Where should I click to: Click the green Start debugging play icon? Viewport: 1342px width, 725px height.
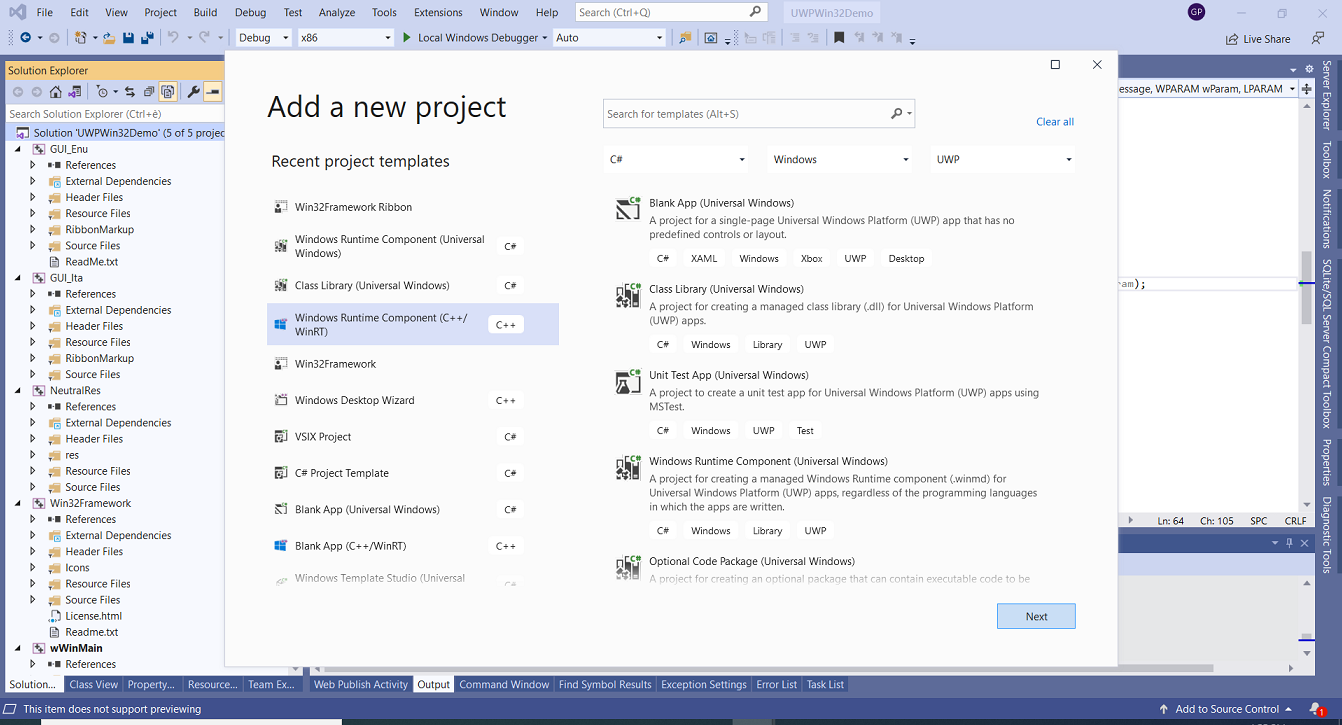pos(407,38)
